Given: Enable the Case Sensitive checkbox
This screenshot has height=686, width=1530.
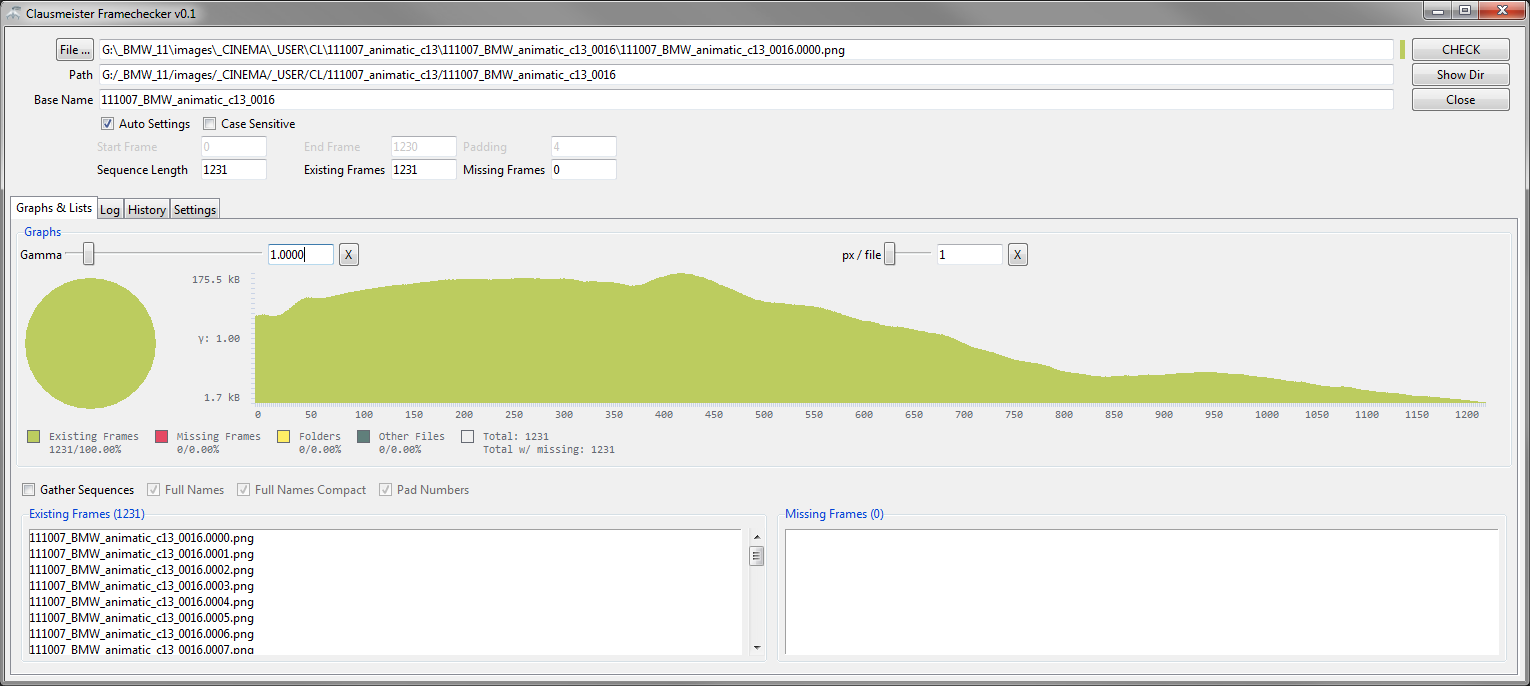Looking at the screenshot, I should [210, 124].
